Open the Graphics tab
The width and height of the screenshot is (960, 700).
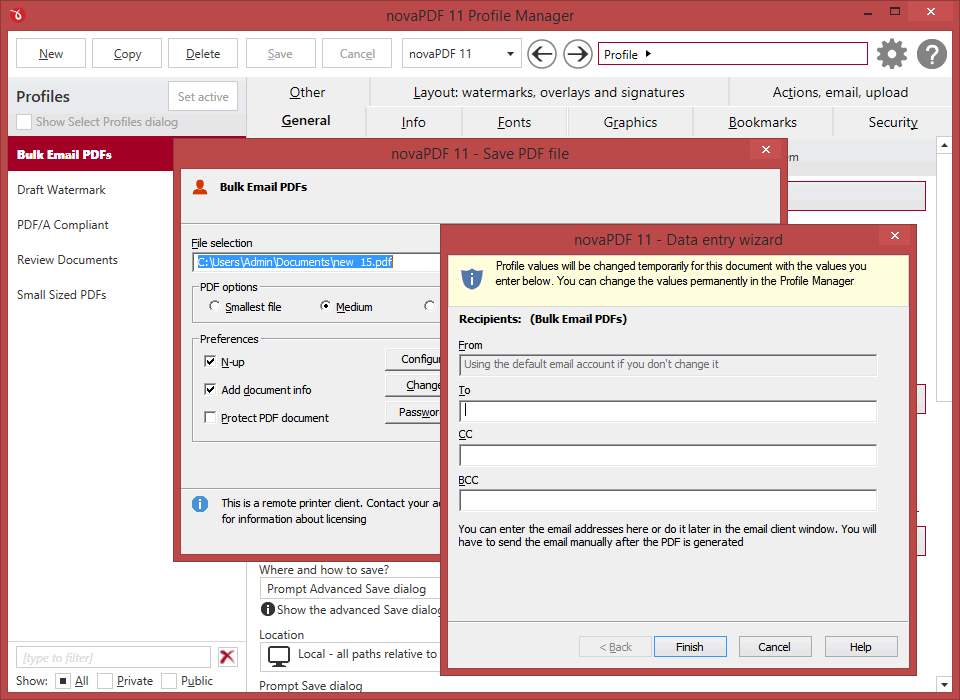click(x=630, y=122)
